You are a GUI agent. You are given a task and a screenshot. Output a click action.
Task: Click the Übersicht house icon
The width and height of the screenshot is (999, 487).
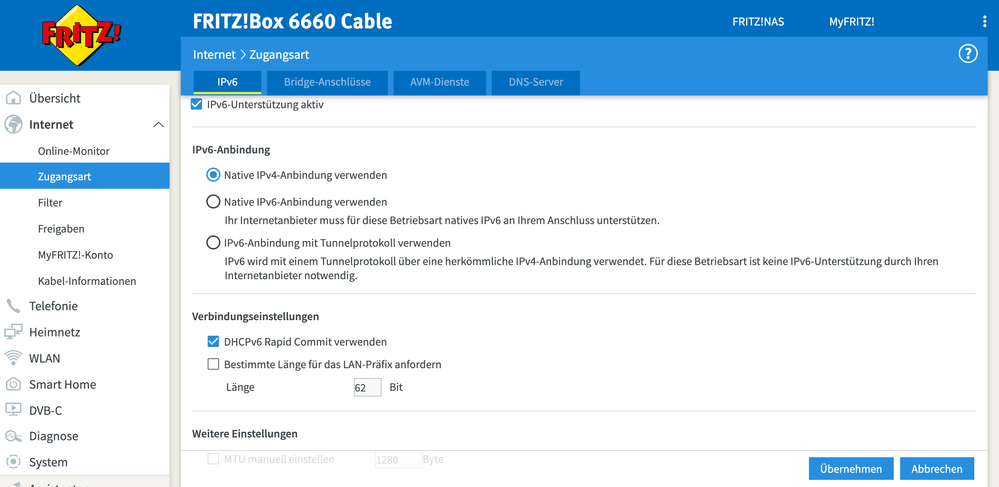[13, 98]
